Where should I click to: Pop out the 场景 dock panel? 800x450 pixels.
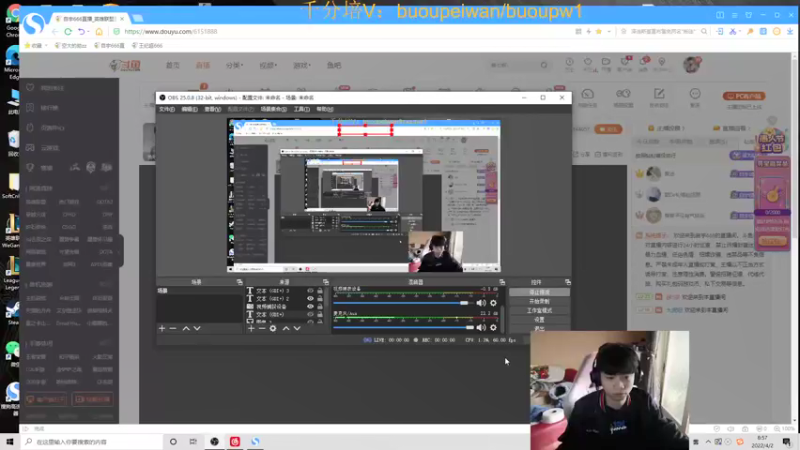coord(239,282)
